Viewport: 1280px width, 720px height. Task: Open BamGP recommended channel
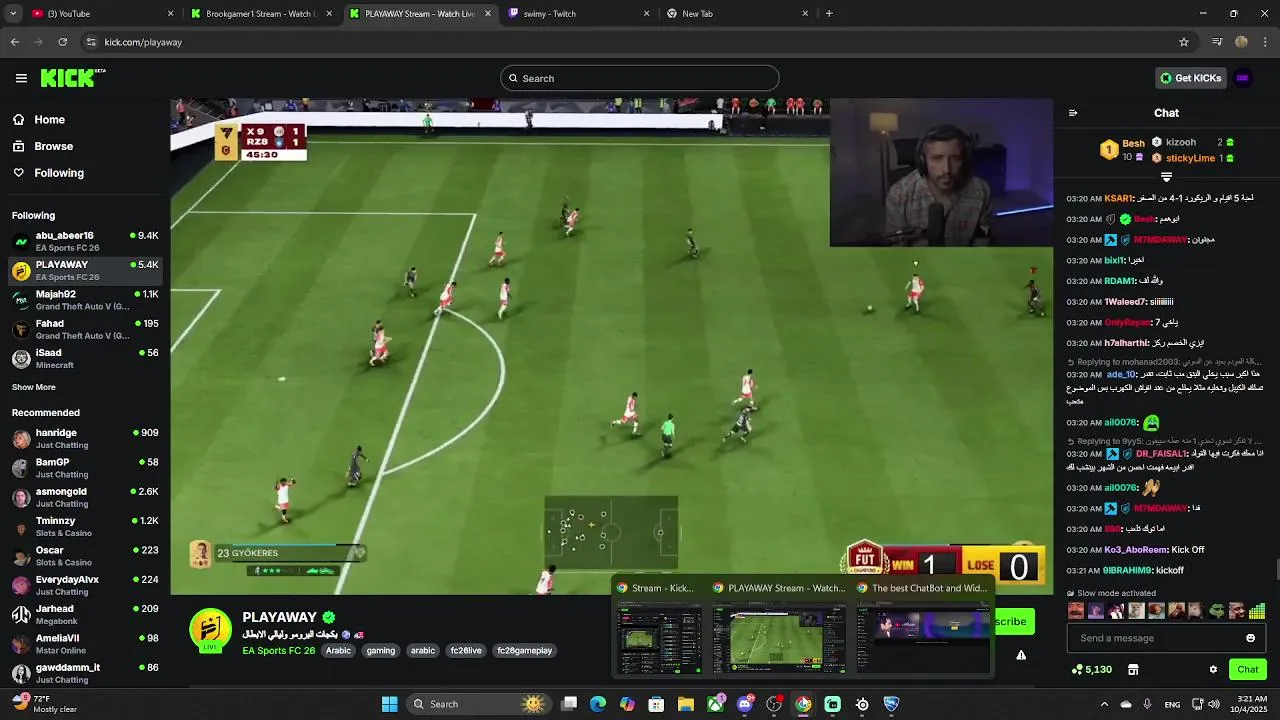[x=85, y=468]
